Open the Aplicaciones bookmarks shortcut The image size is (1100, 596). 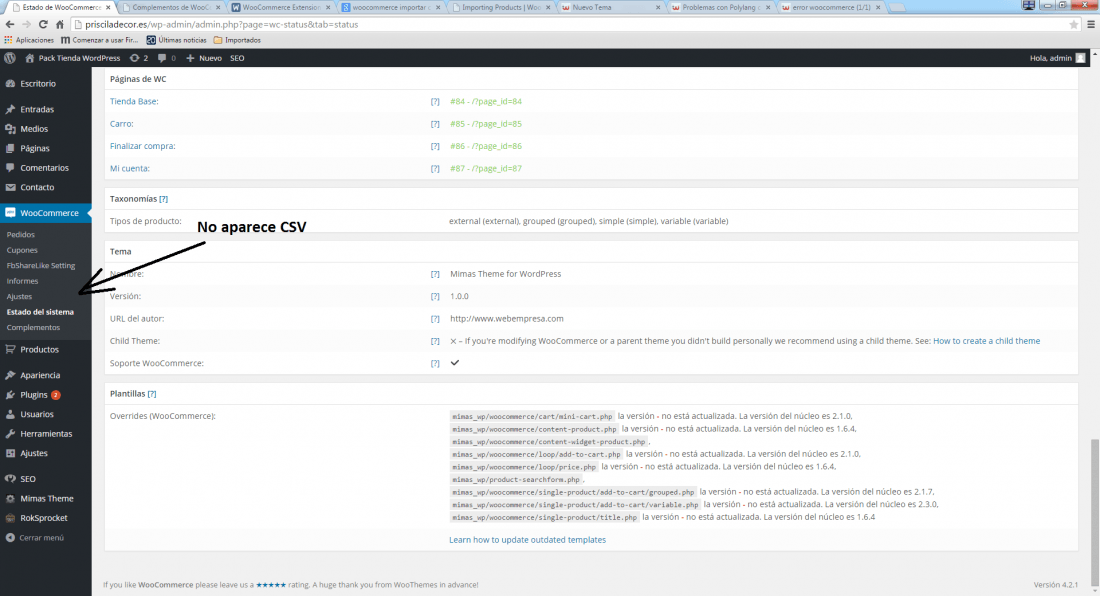tap(29, 40)
